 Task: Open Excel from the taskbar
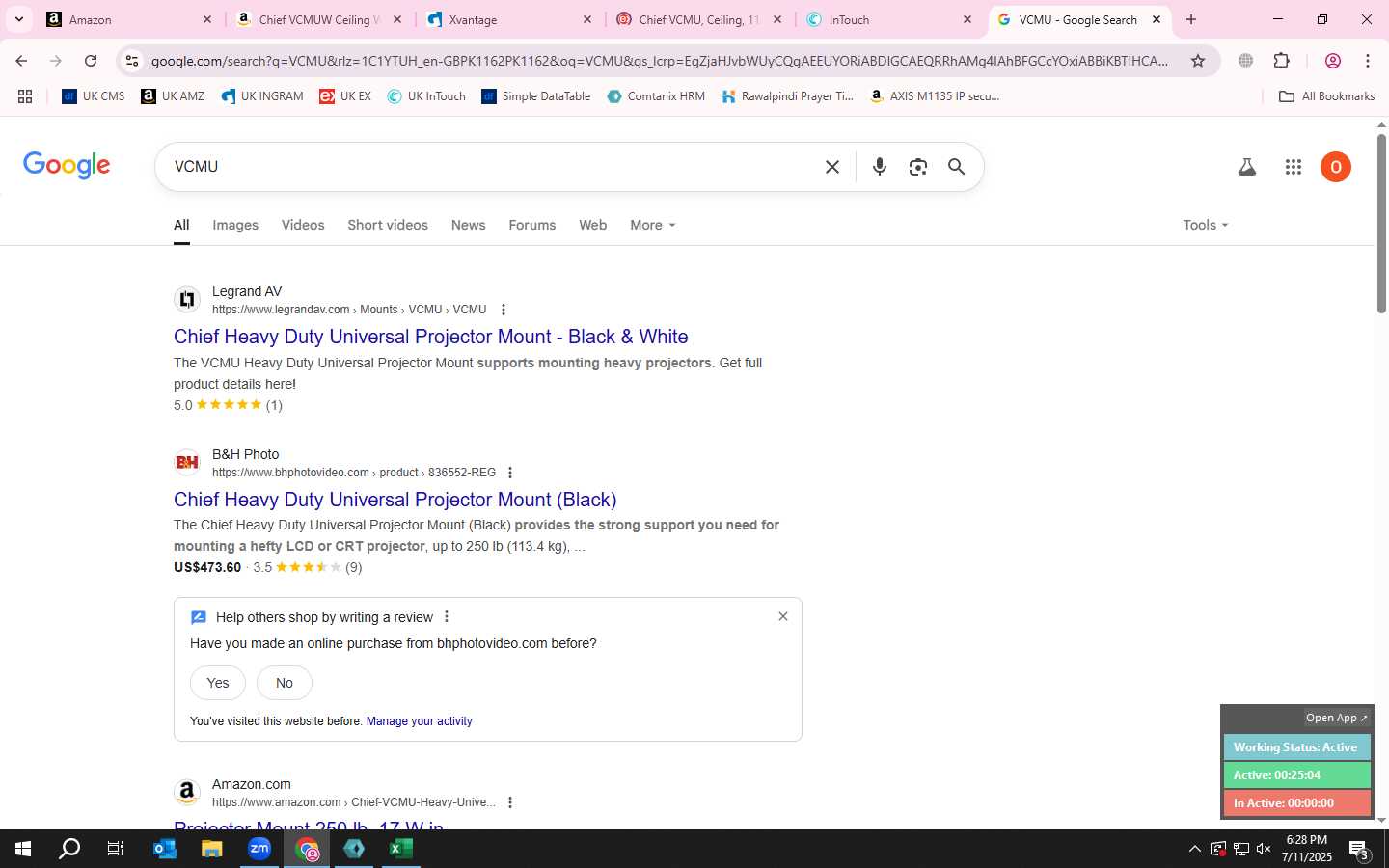pyautogui.click(x=401, y=849)
